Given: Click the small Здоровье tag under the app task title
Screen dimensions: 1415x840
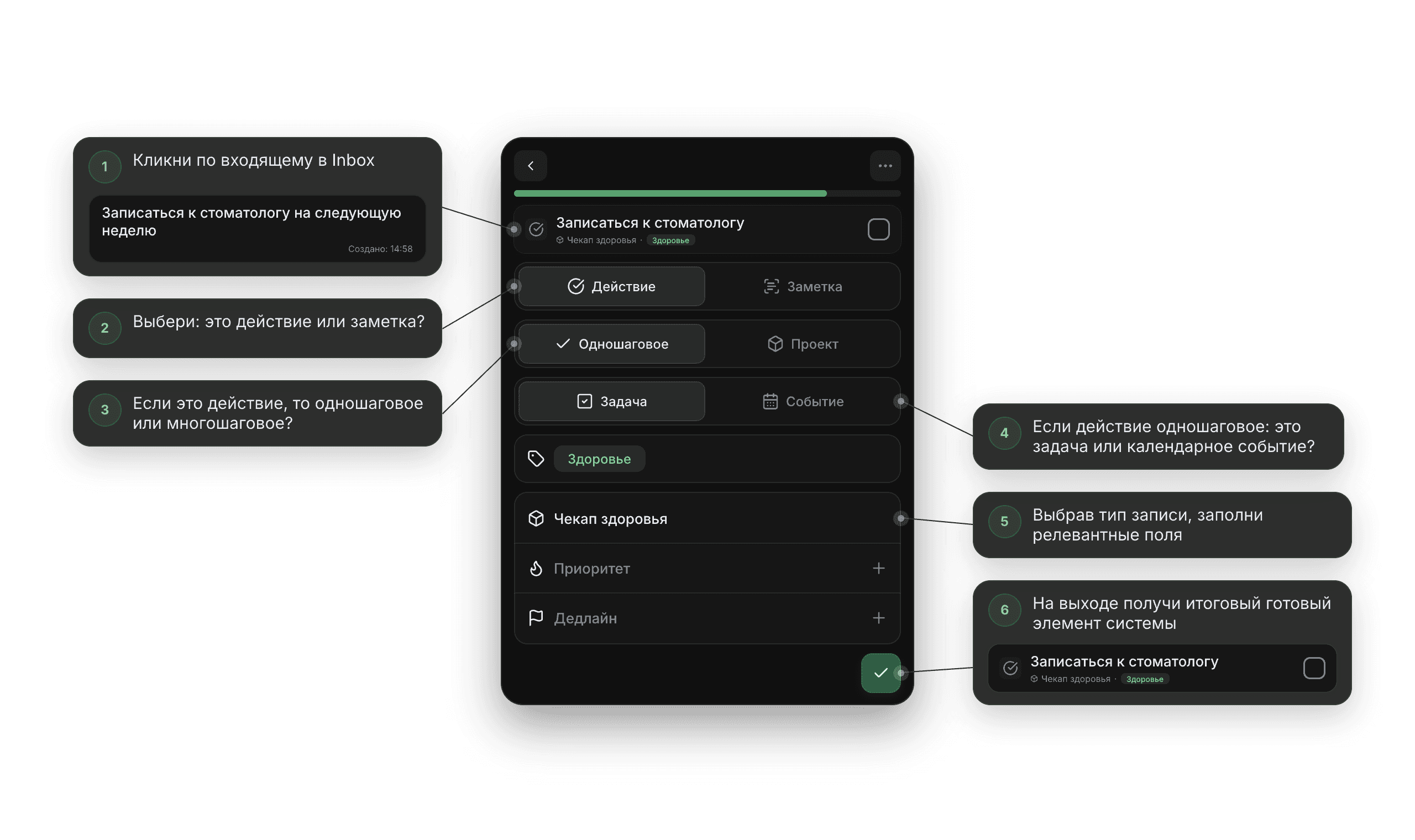Looking at the screenshot, I should (x=670, y=240).
